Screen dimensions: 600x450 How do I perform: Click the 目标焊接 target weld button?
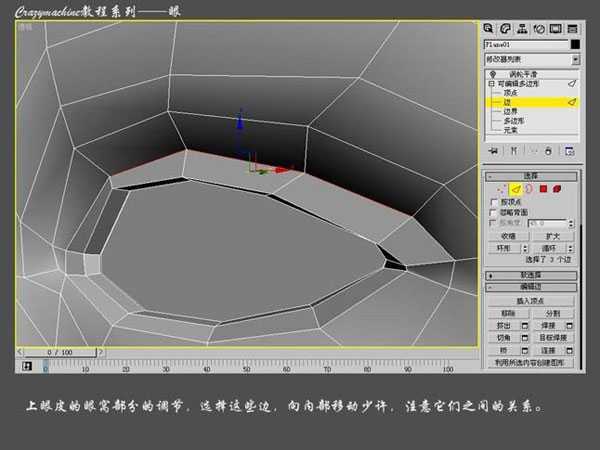tap(553, 338)
